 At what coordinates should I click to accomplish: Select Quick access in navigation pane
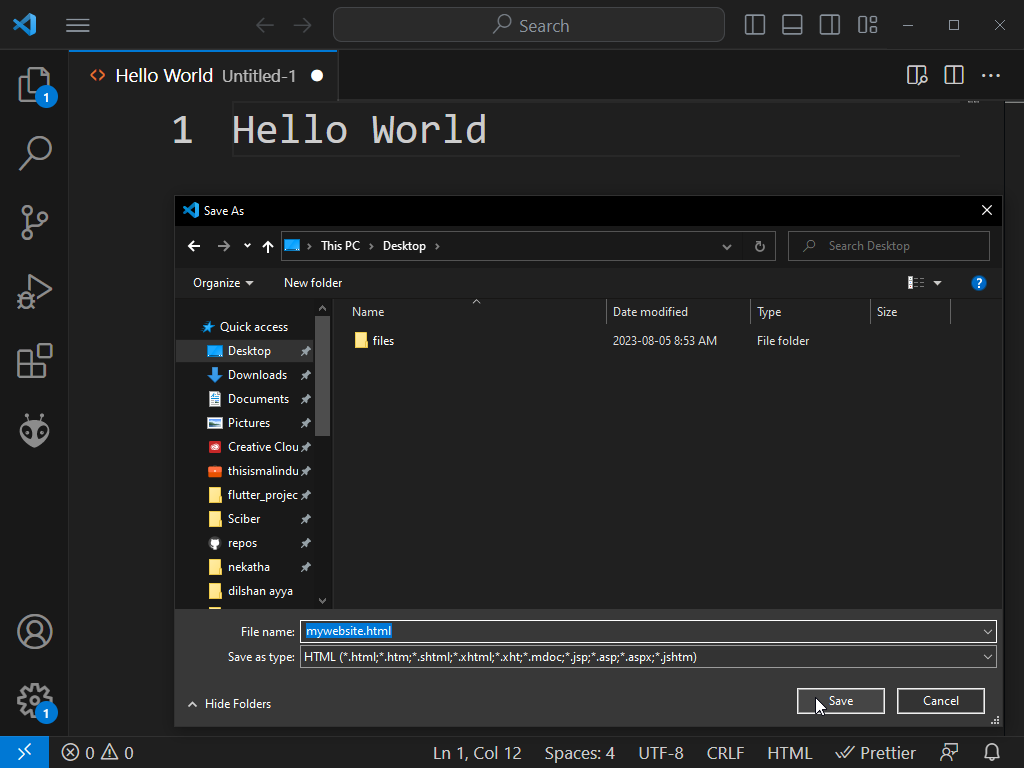pos(246,327)
